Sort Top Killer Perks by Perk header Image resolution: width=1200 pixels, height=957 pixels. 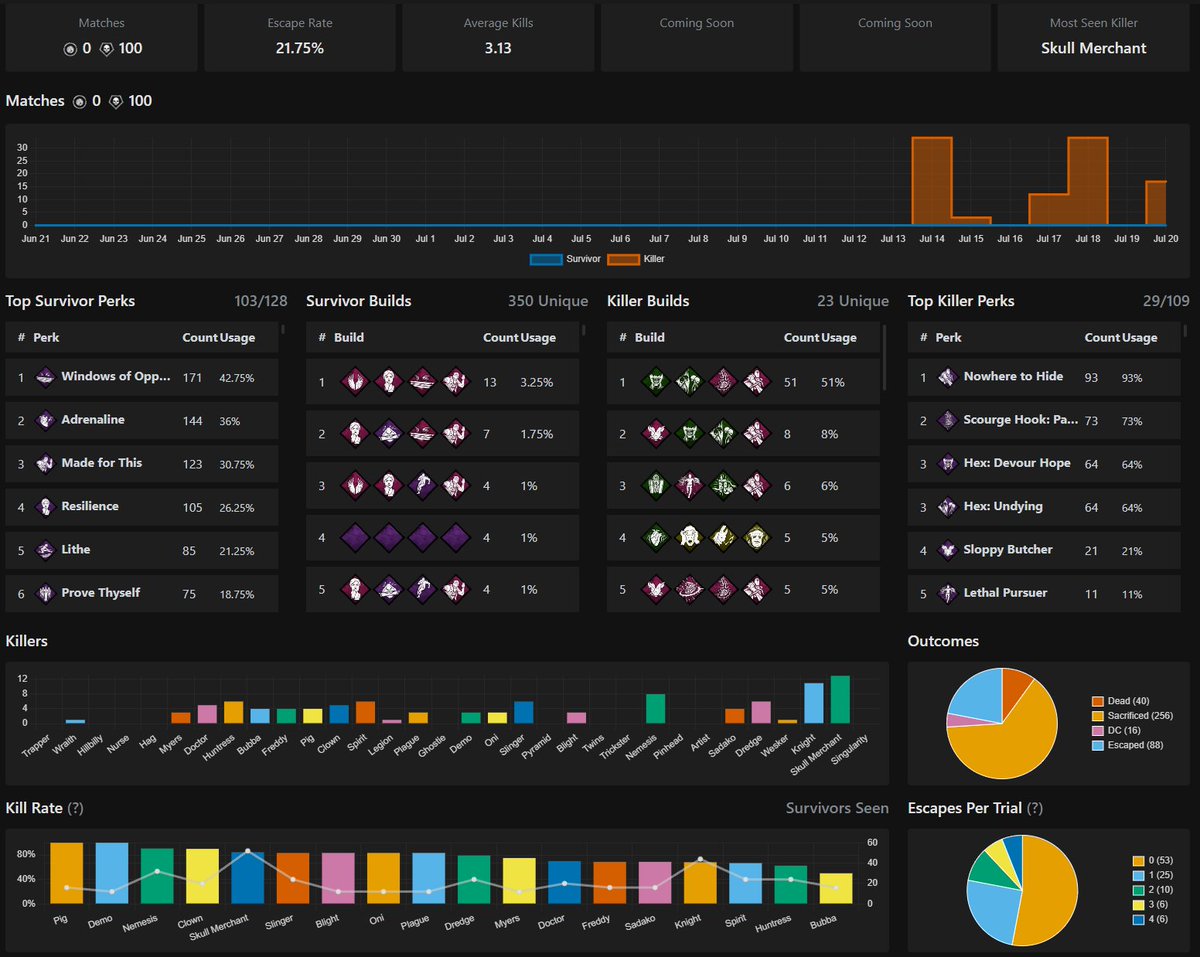pos(947,338)
